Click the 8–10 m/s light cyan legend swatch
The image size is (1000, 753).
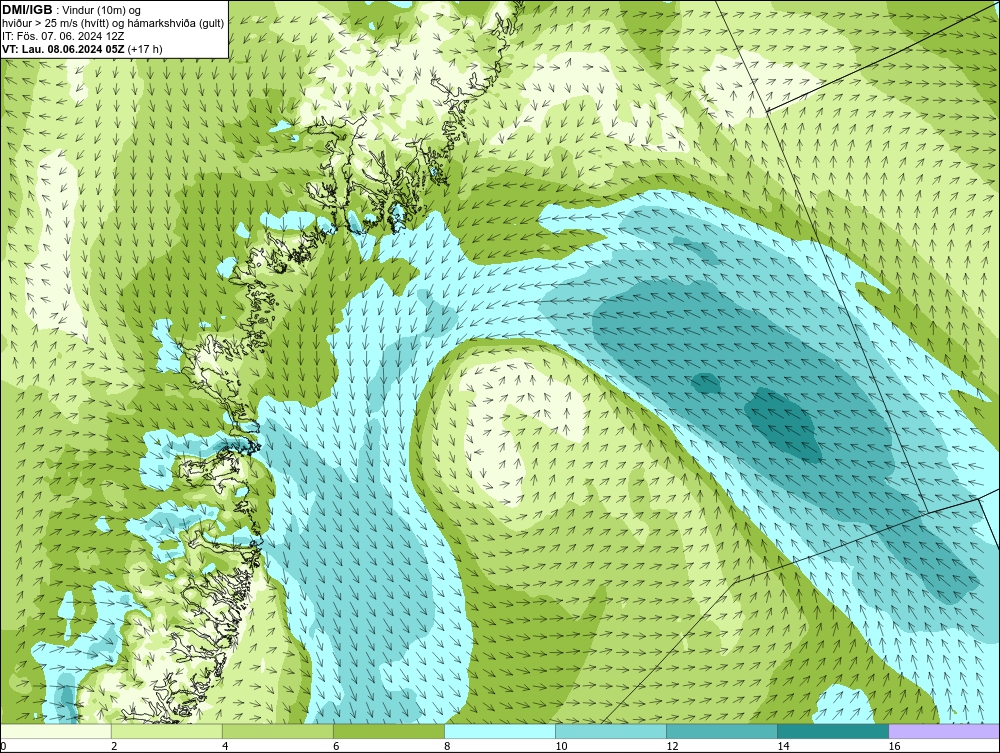499,731
